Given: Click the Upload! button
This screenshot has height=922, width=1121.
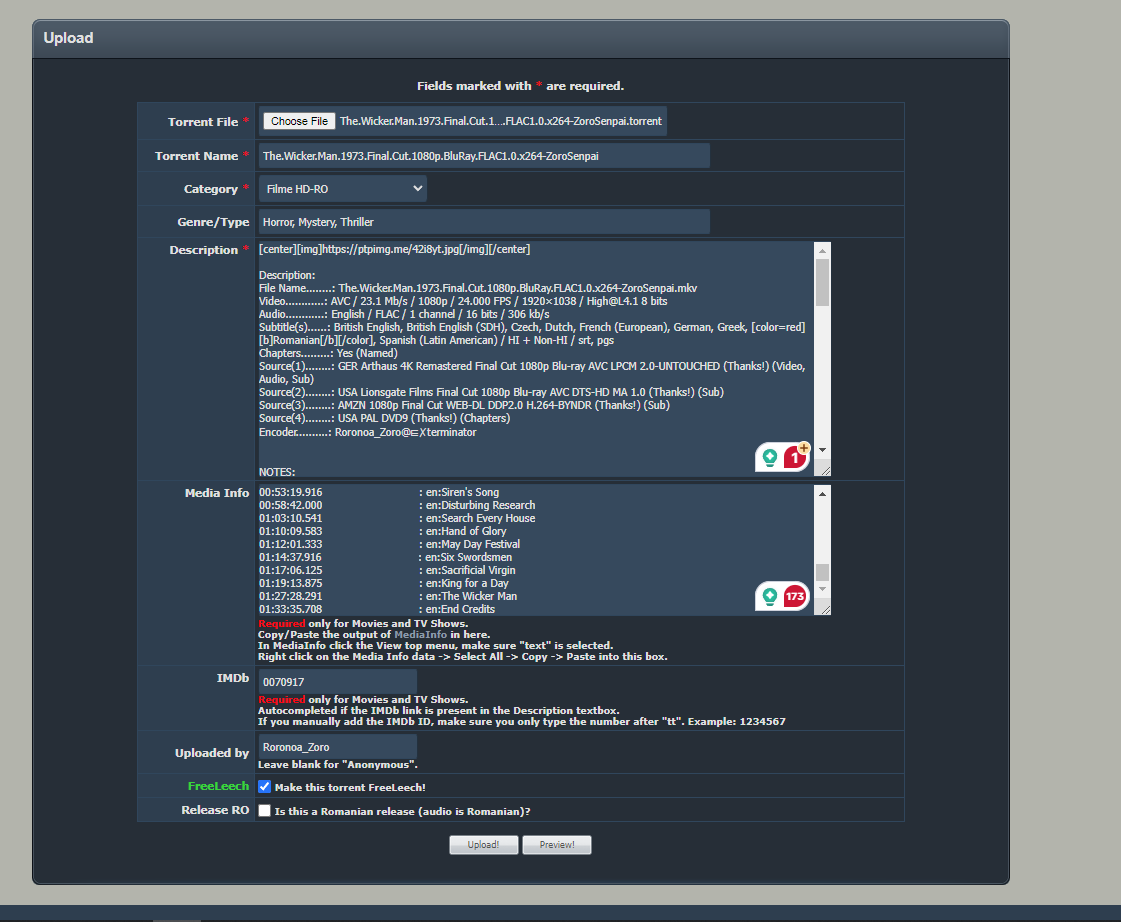Looking at the screenshot, I should click(483, 845).
